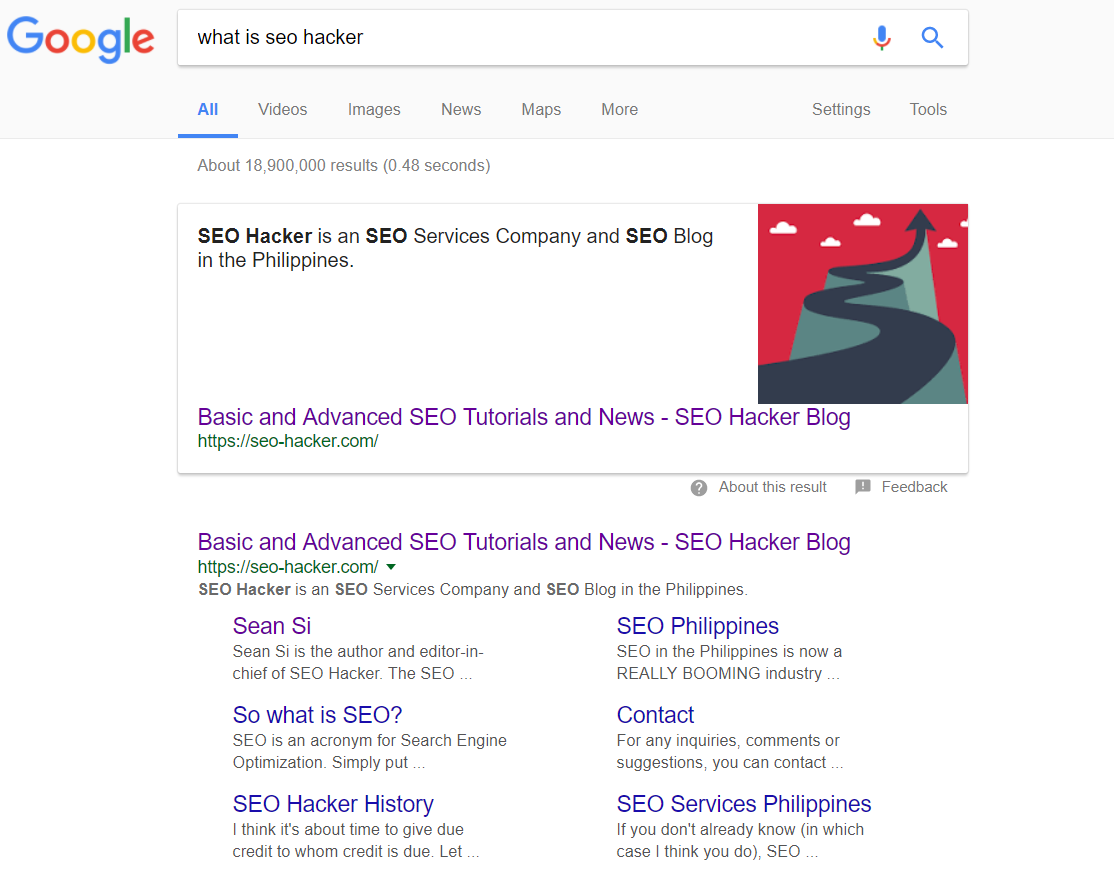Click inside the search query input field

click(526, 38)
